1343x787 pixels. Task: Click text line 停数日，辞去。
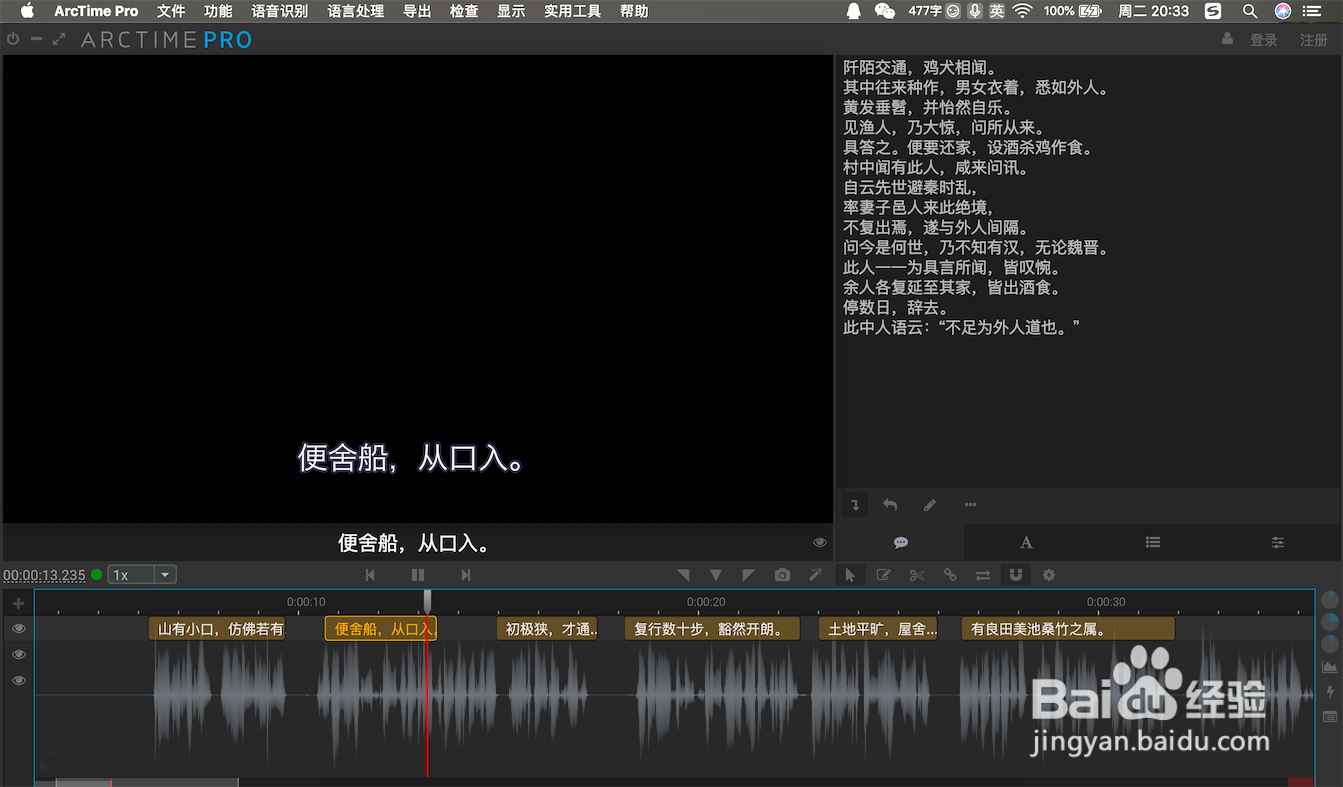895,308
